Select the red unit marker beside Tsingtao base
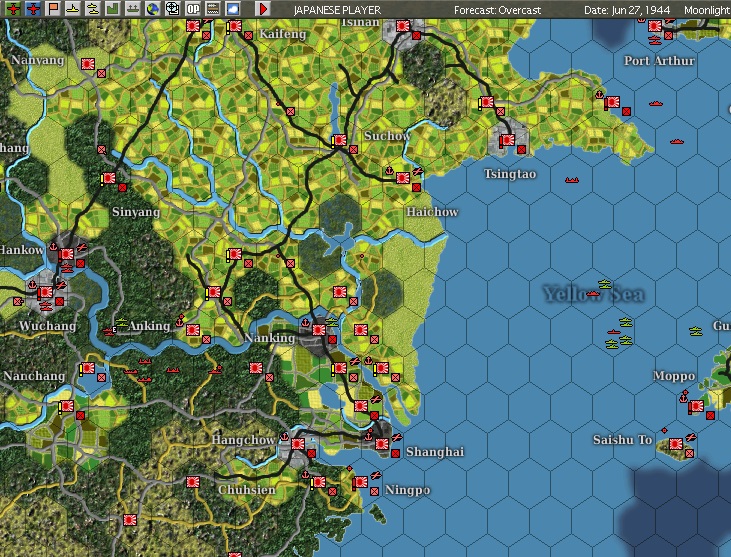Image resolution: width=731 pixels, height=557 pixels. click(521, 150)
